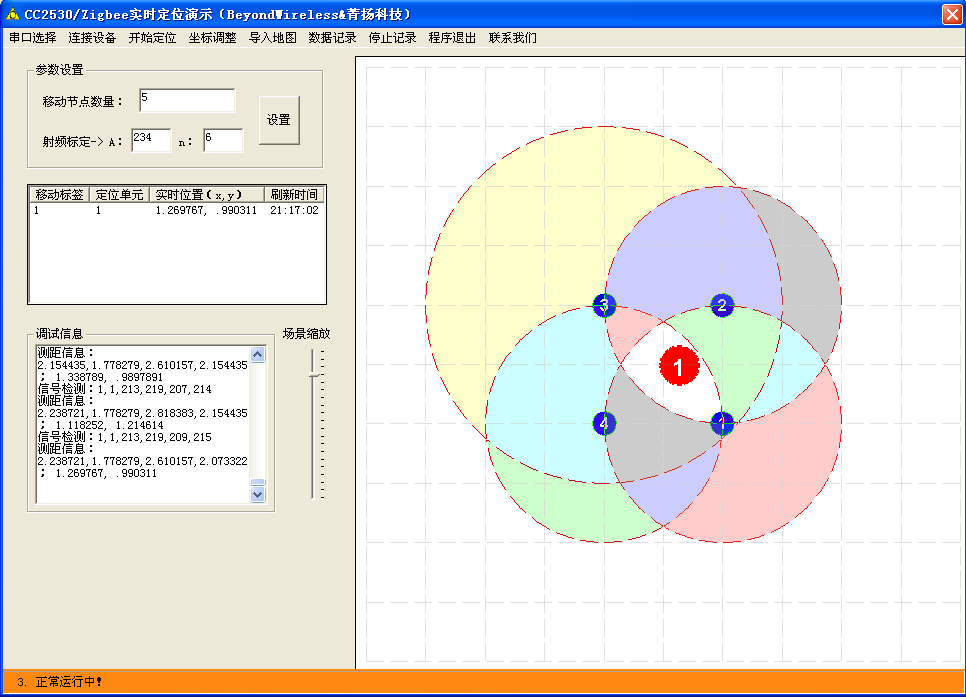Click 程序退出 to exit the program
966x697 pixels.
pos(452,38)
